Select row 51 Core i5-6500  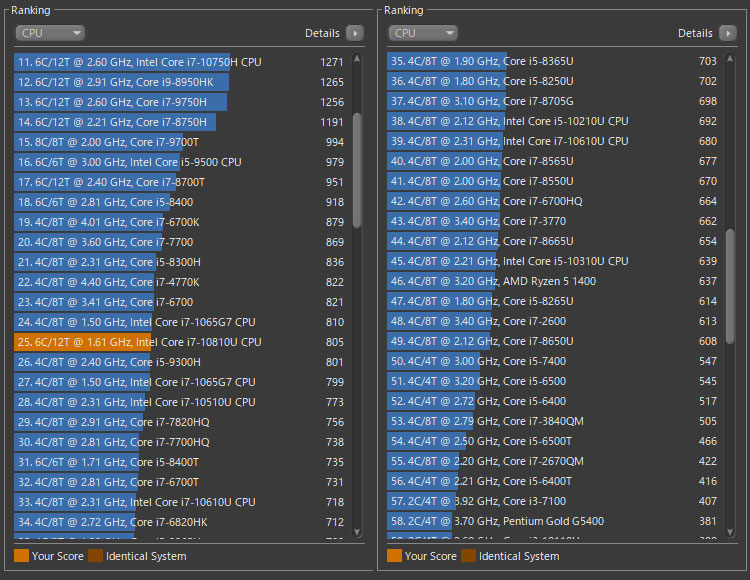tap(553, 382)
